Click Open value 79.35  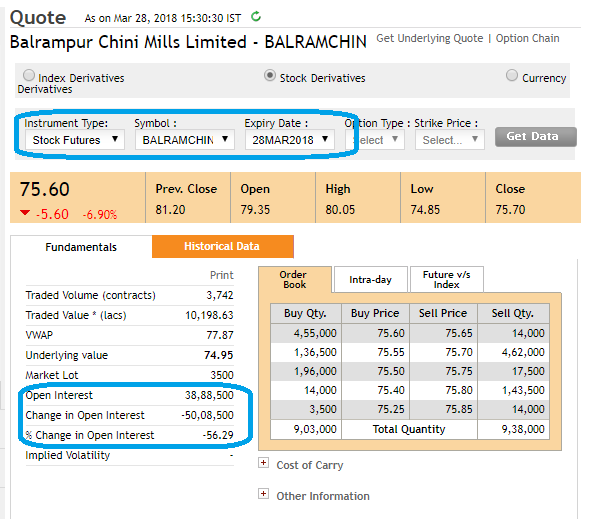pyautogui.click(x=255, y=210)
